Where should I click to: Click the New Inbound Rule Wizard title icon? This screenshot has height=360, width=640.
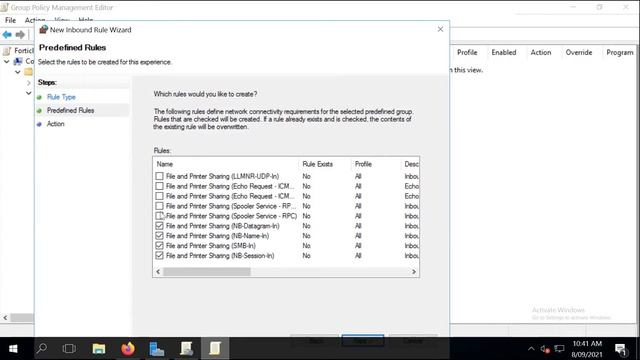click(43, 29)
